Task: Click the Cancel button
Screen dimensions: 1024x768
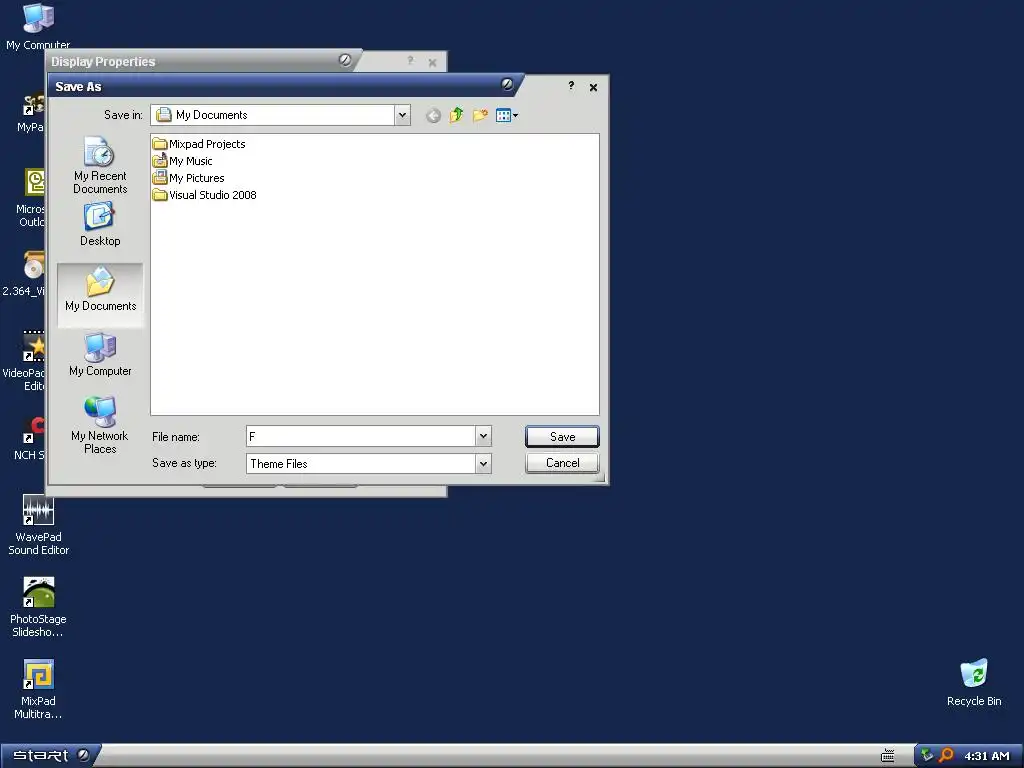Action: [x=562, y=463]
